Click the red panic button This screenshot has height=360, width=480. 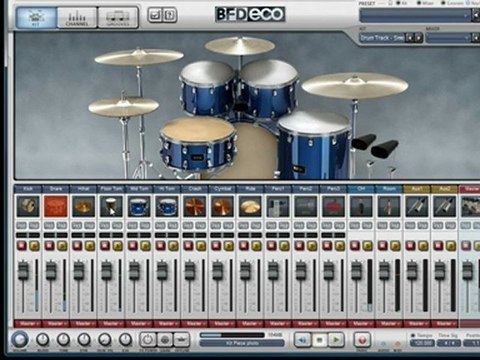coord(362,340)
